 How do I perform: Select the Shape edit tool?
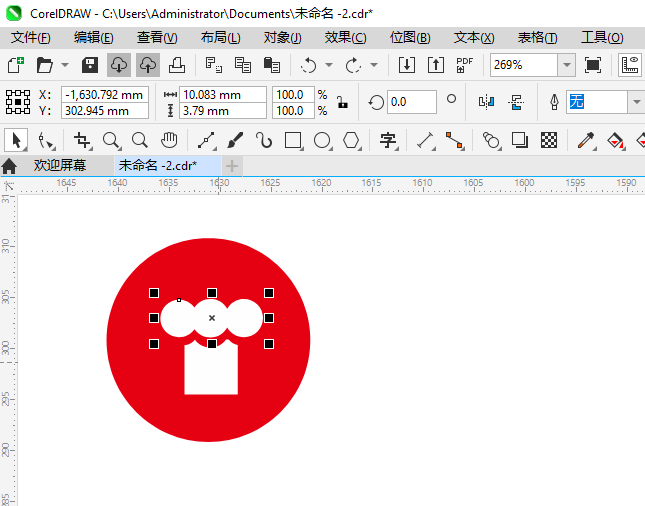click(x=45, y=141)
